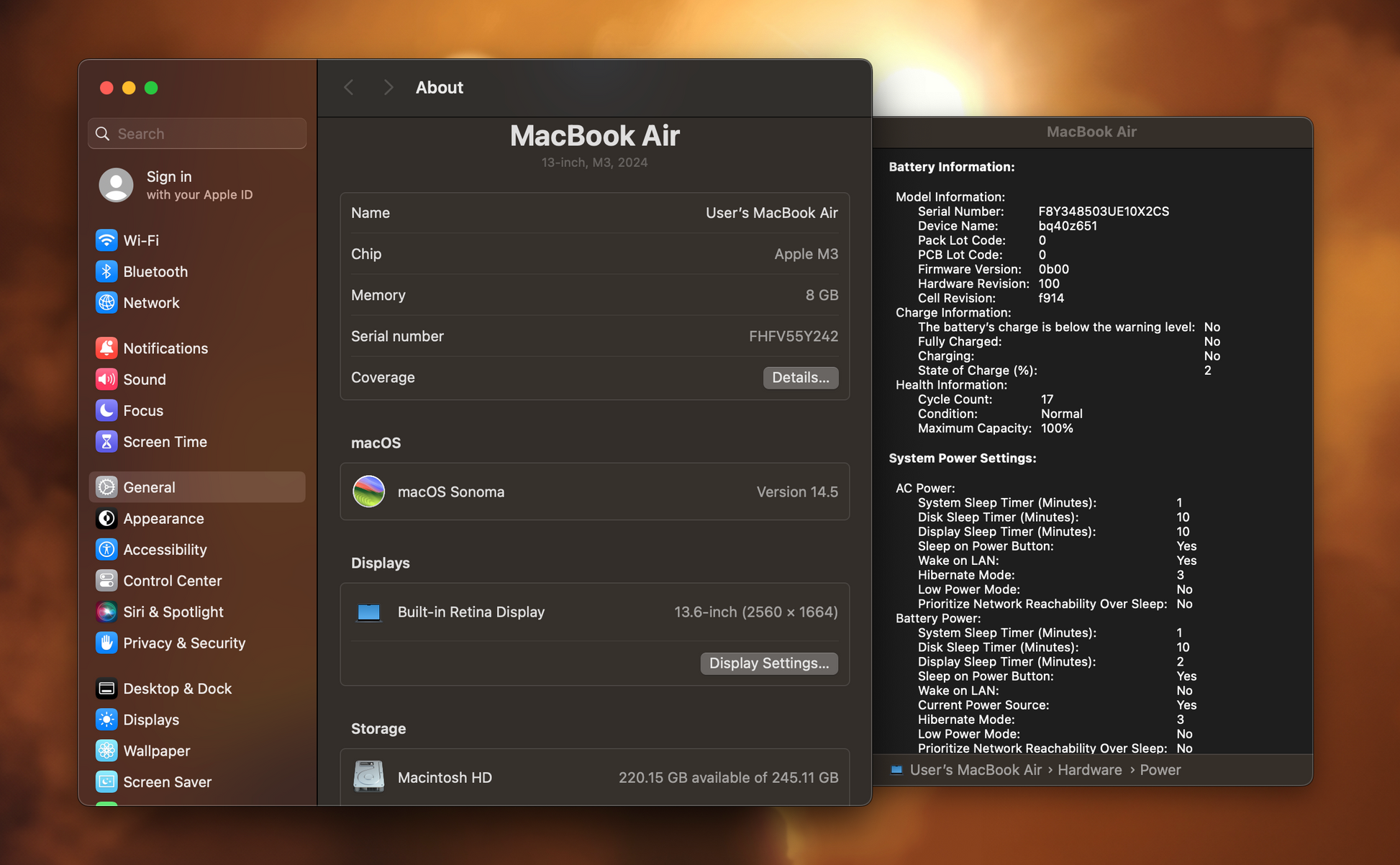Select Siri & Spotlight icon
The width and height of the screenshot is (1400, 865).
[x=106, y=612]
